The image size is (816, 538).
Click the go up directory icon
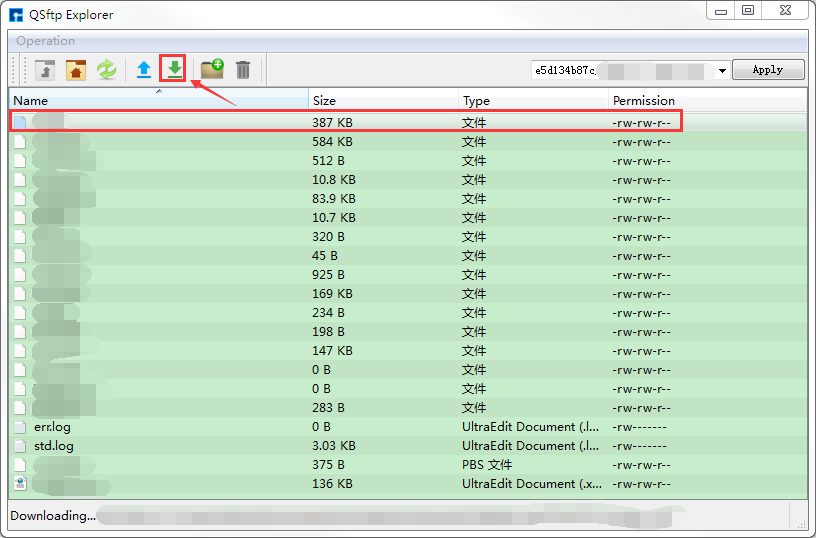tap(45, 70)
